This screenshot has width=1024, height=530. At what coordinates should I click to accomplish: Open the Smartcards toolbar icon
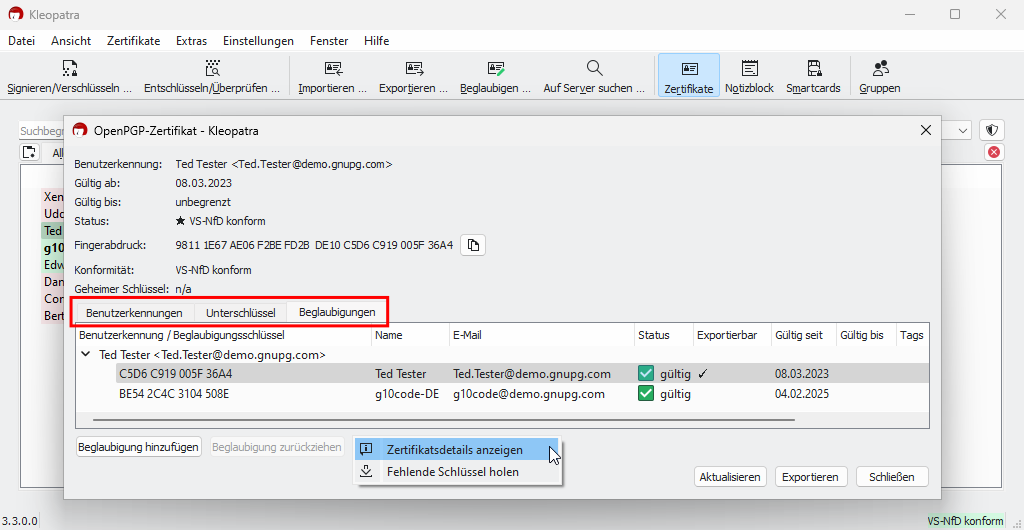point(813,69)
